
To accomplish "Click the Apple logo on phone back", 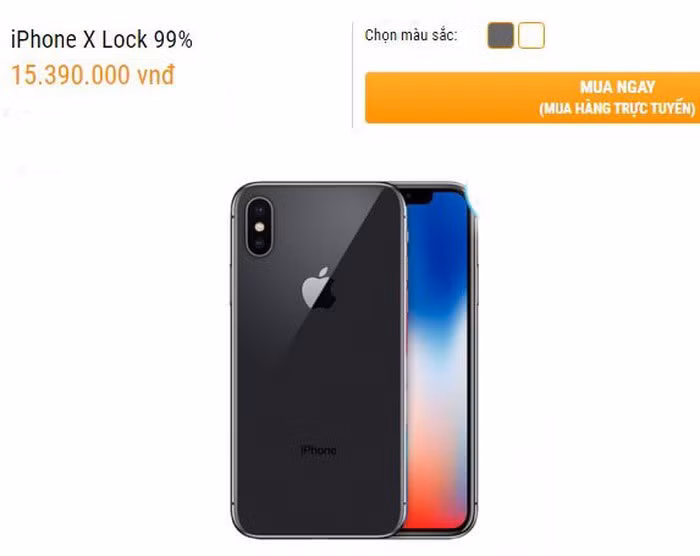I will tap(318, 288).
